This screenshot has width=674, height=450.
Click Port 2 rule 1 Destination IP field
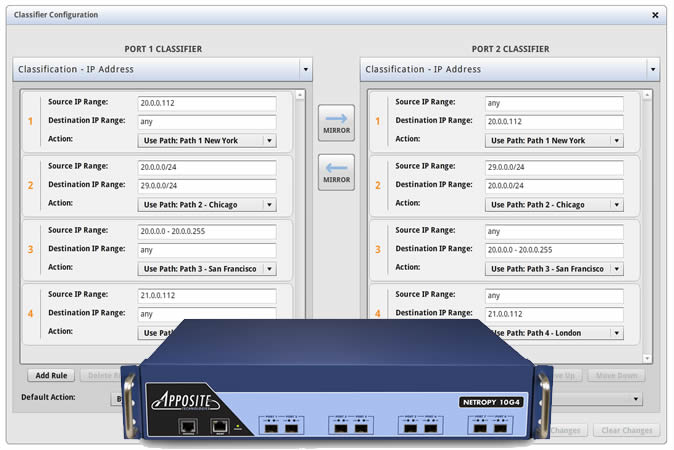(x=553, y=122)
